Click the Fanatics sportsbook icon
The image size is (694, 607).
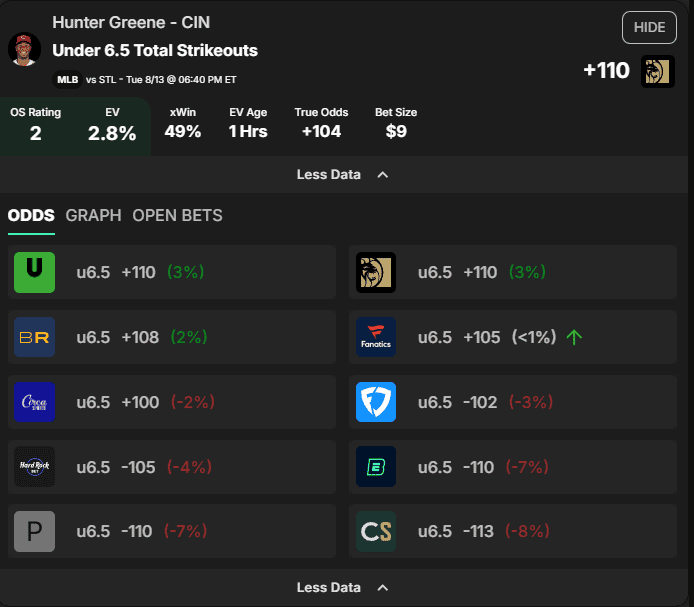coord(376,337)
